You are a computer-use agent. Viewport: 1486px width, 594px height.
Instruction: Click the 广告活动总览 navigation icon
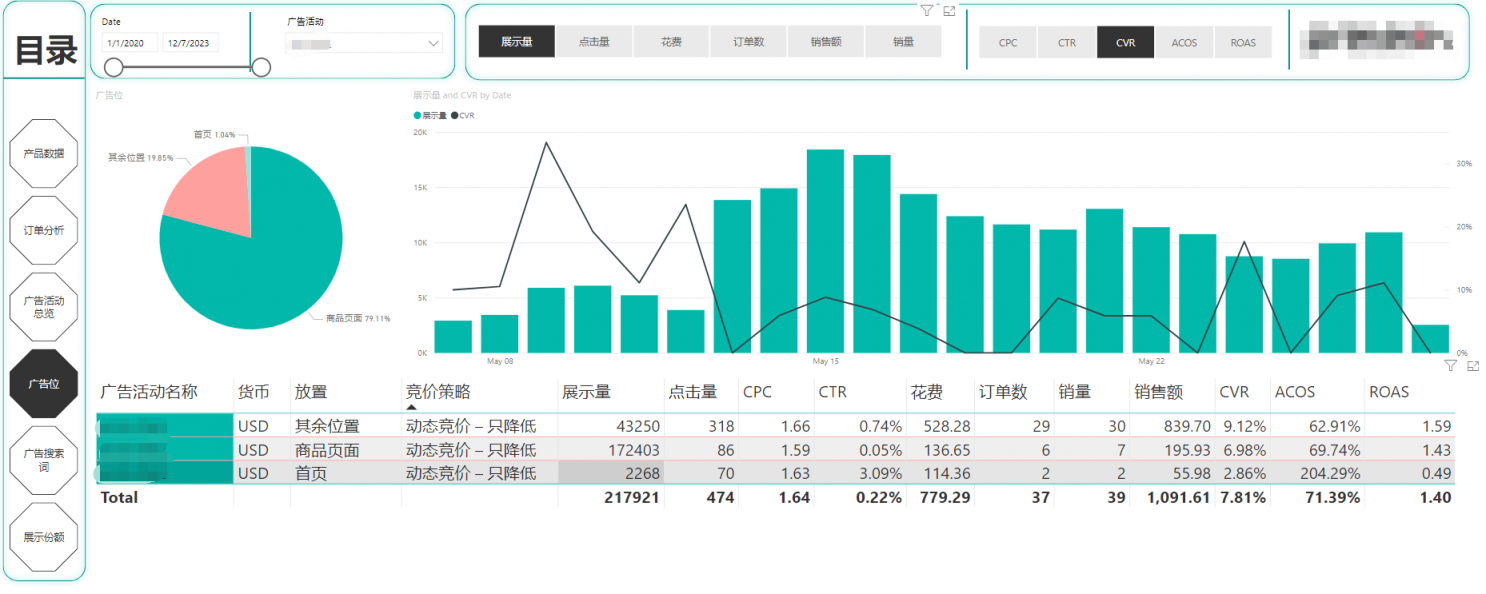pyautogui.click(x=44, y=306)
